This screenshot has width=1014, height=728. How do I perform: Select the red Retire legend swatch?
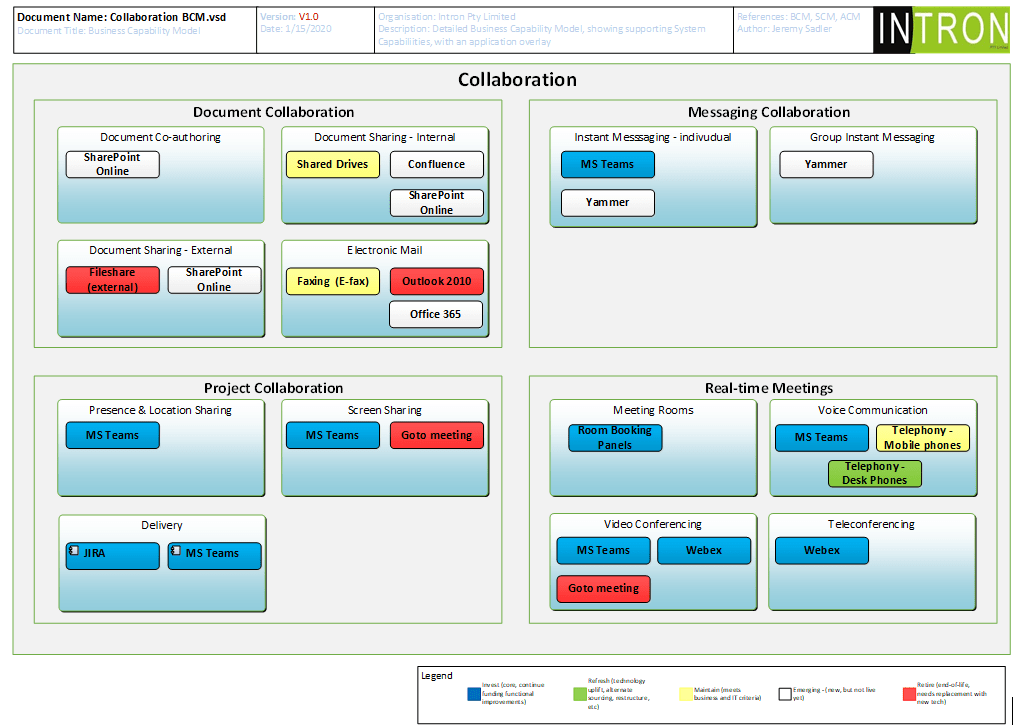(x=908, y=693)
